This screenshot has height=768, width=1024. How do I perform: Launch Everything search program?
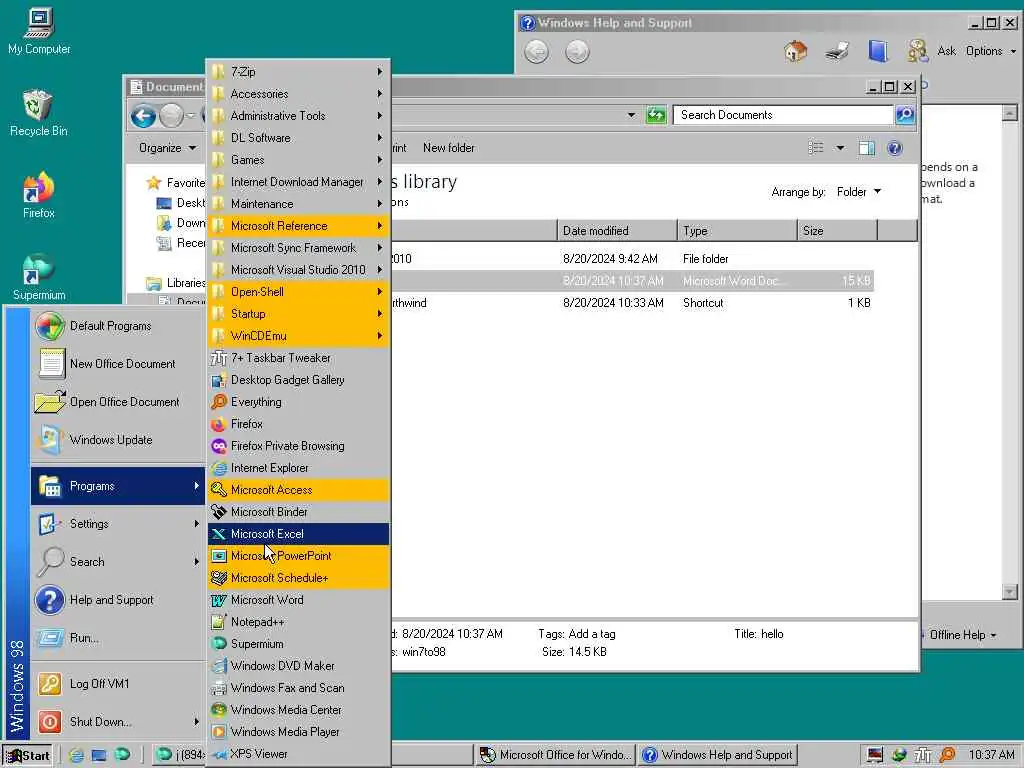point(298,402)
